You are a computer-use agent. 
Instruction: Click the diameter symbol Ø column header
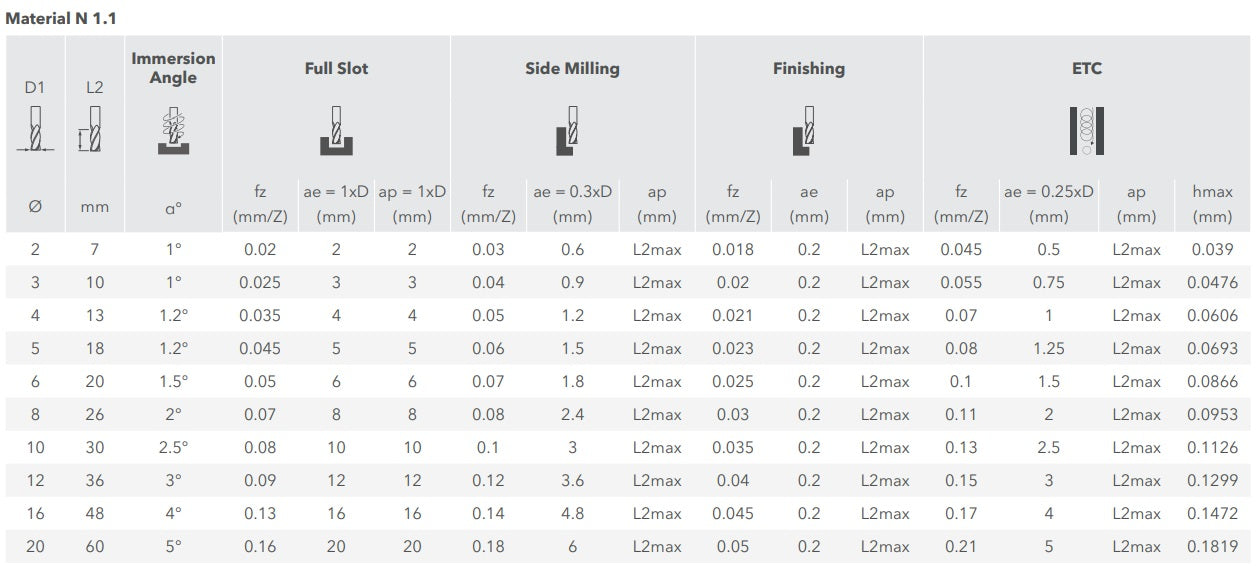tap(35, 207)
